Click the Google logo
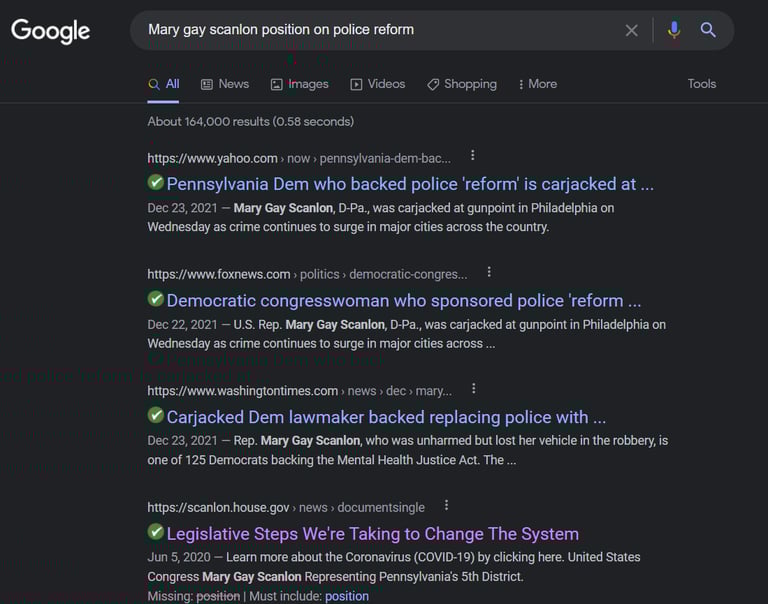Image resolution: width=768 pixels, height=604 pixels. point(50,31)
